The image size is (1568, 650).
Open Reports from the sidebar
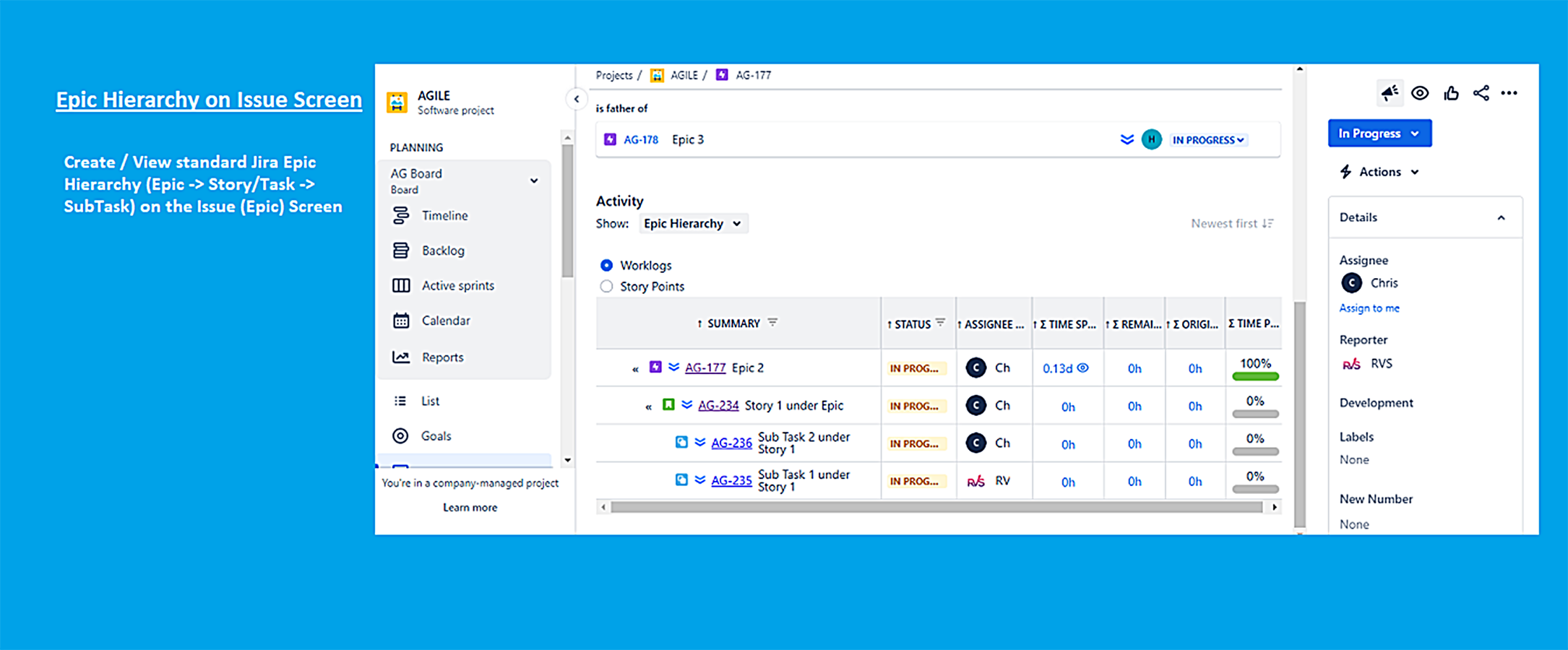tap(442, 357)
